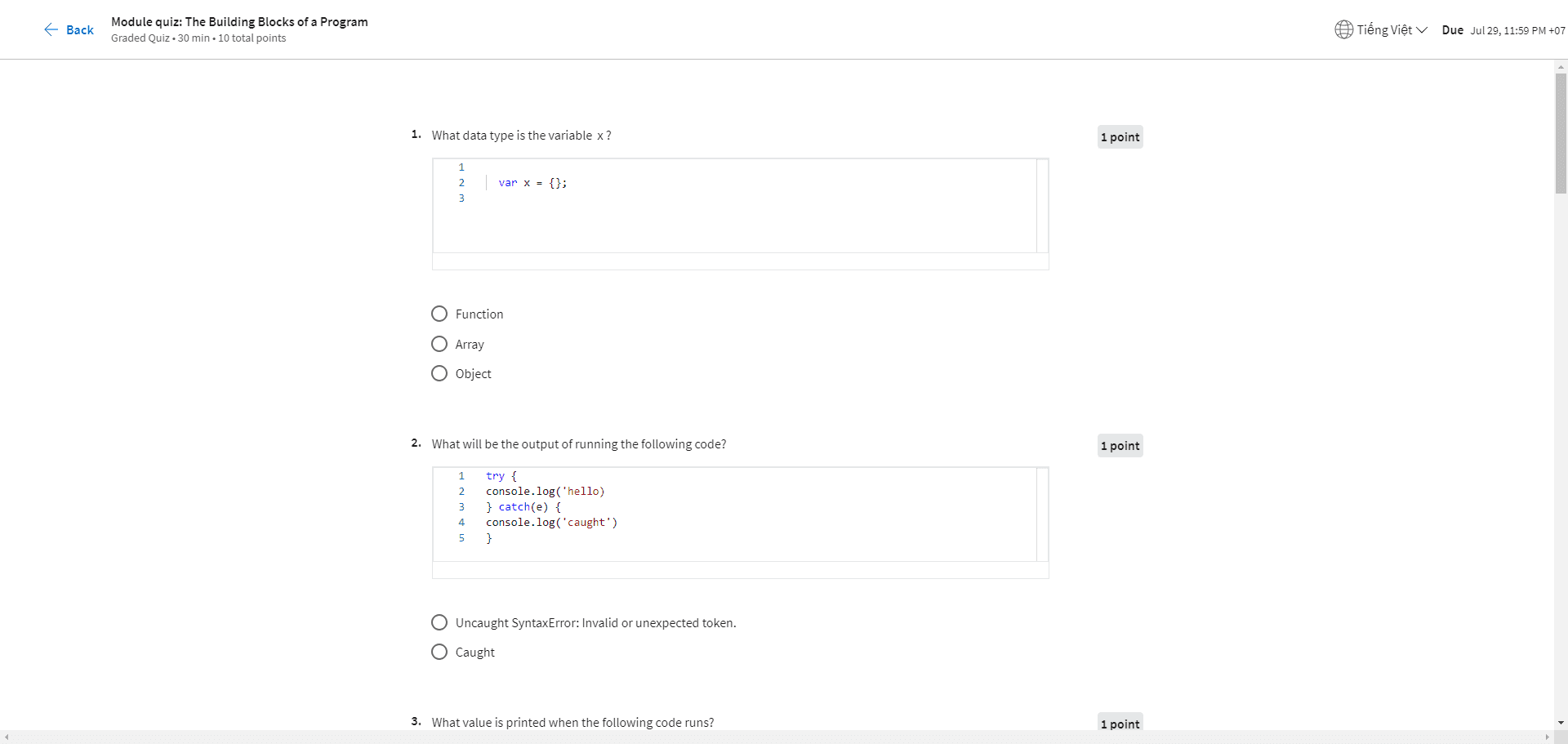
Task: Click 'Graded Quiz • 30 min • 10 total points'
Action: 198,38
